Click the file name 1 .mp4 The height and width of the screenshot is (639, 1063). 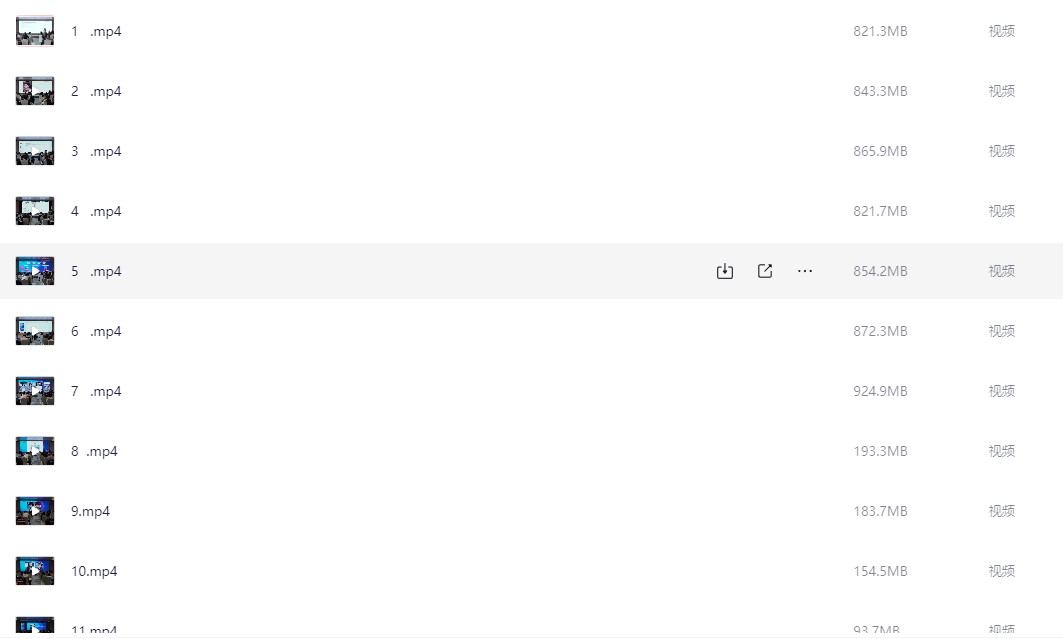[96, 31]
